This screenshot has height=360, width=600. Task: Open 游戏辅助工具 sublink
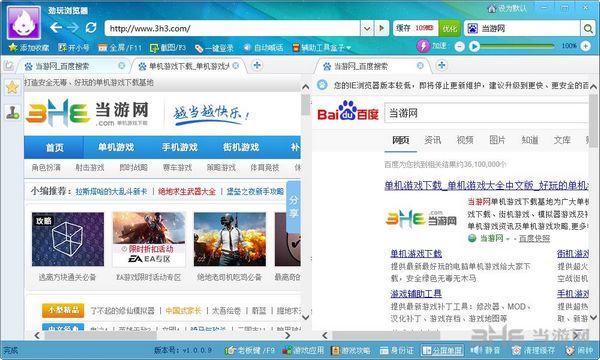[x=416, y=294]
